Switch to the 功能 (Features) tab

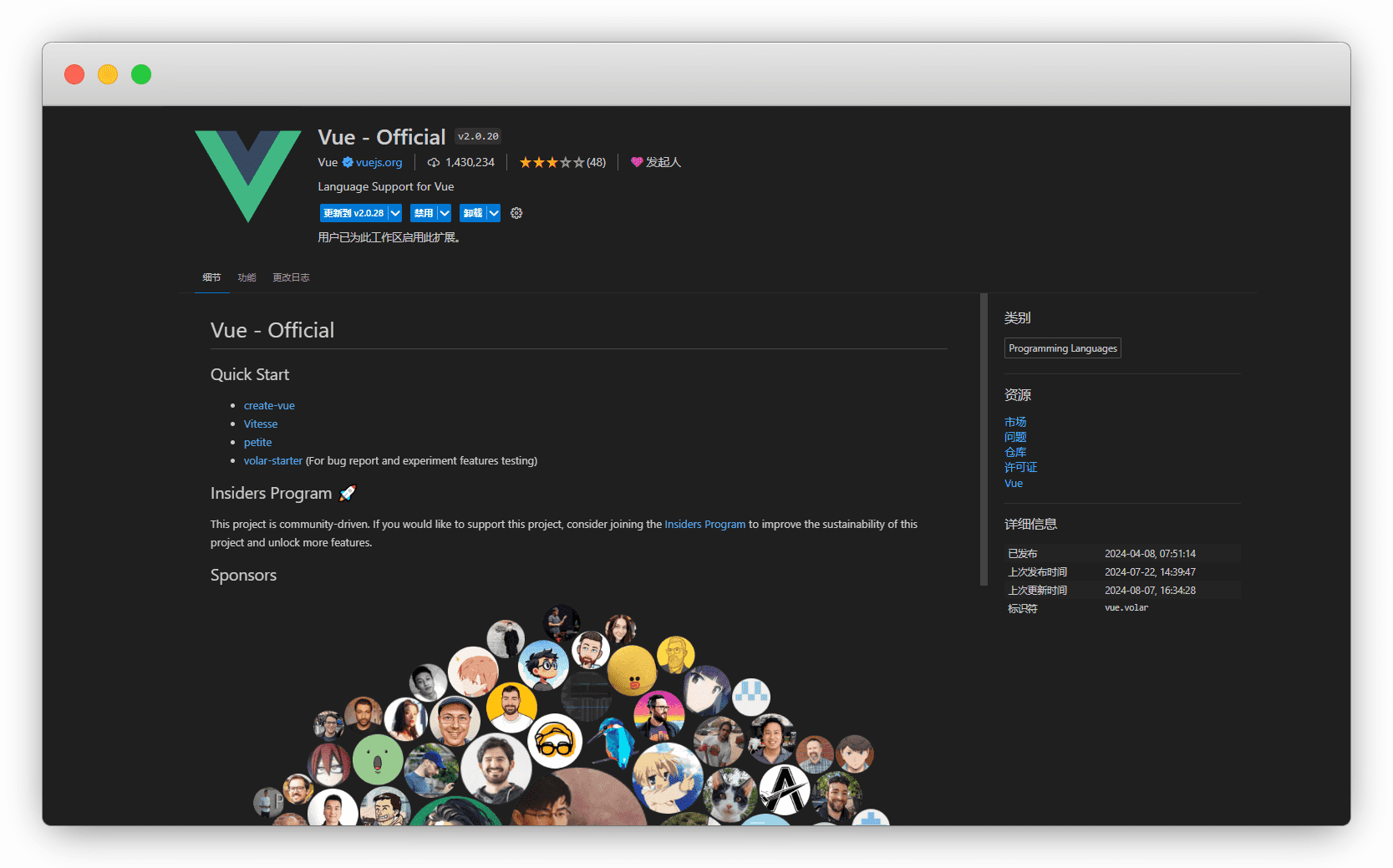coord(247,277)
